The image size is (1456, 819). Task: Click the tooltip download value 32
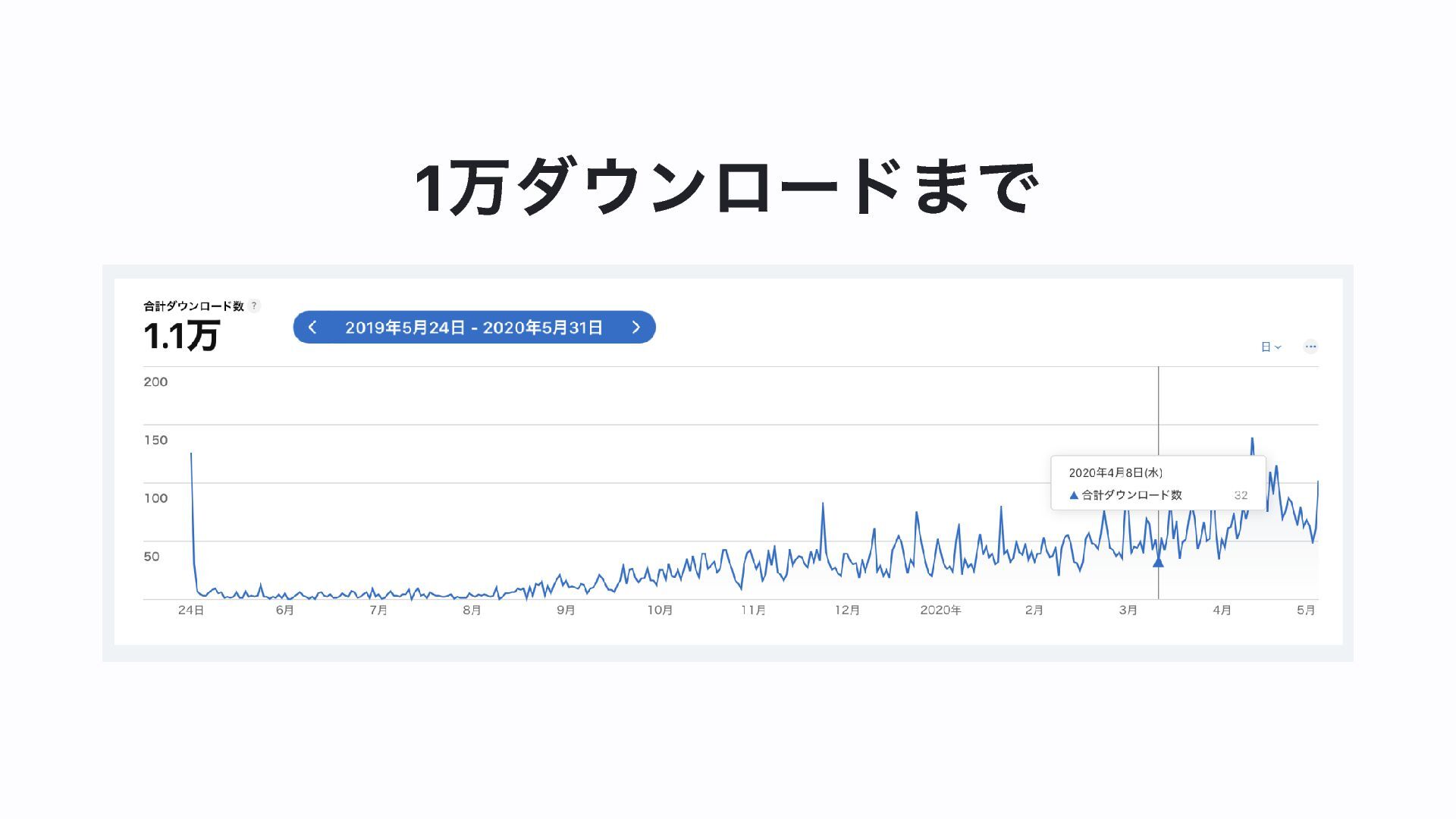[1241, 495]
